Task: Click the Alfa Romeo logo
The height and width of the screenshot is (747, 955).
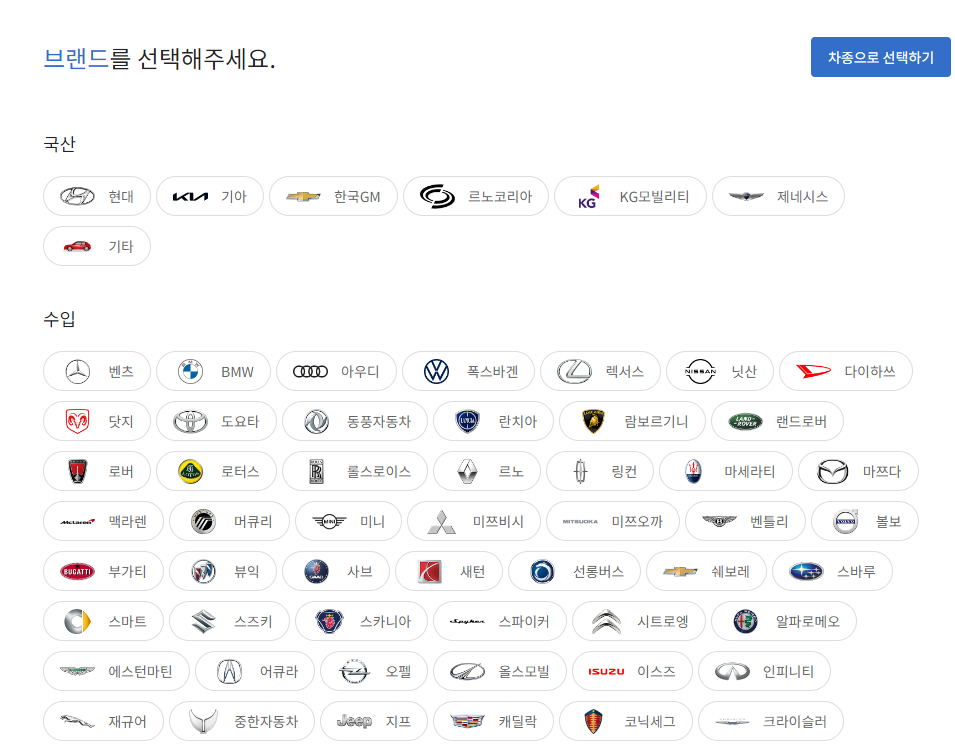Action: coord(745,622)
